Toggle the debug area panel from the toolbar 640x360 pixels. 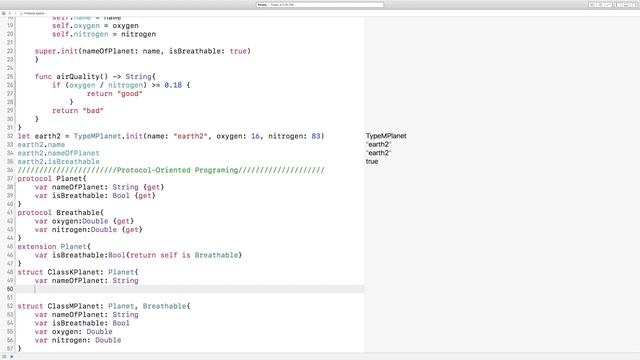627,5
